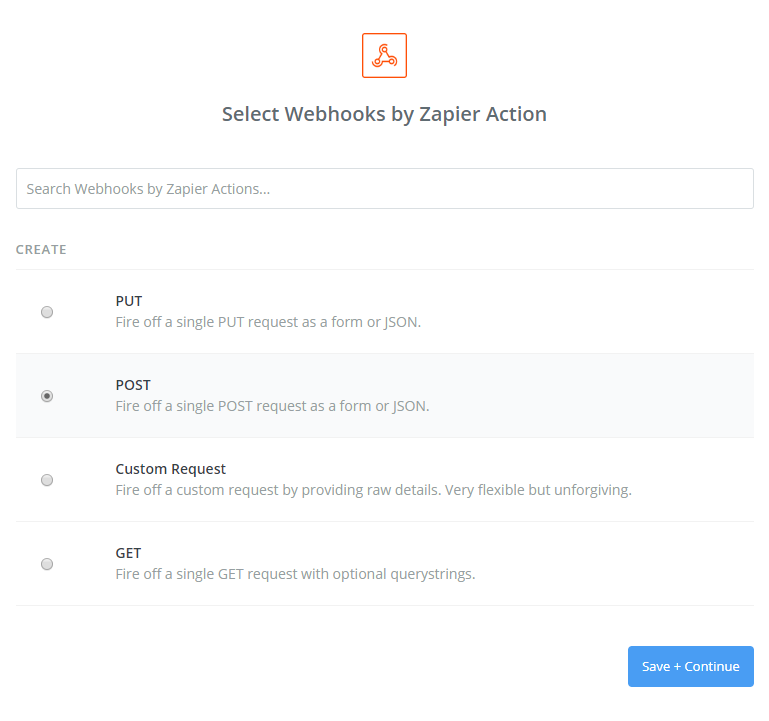Click the bold Custom Request title

pyautogui.click(x=171, y=469)
